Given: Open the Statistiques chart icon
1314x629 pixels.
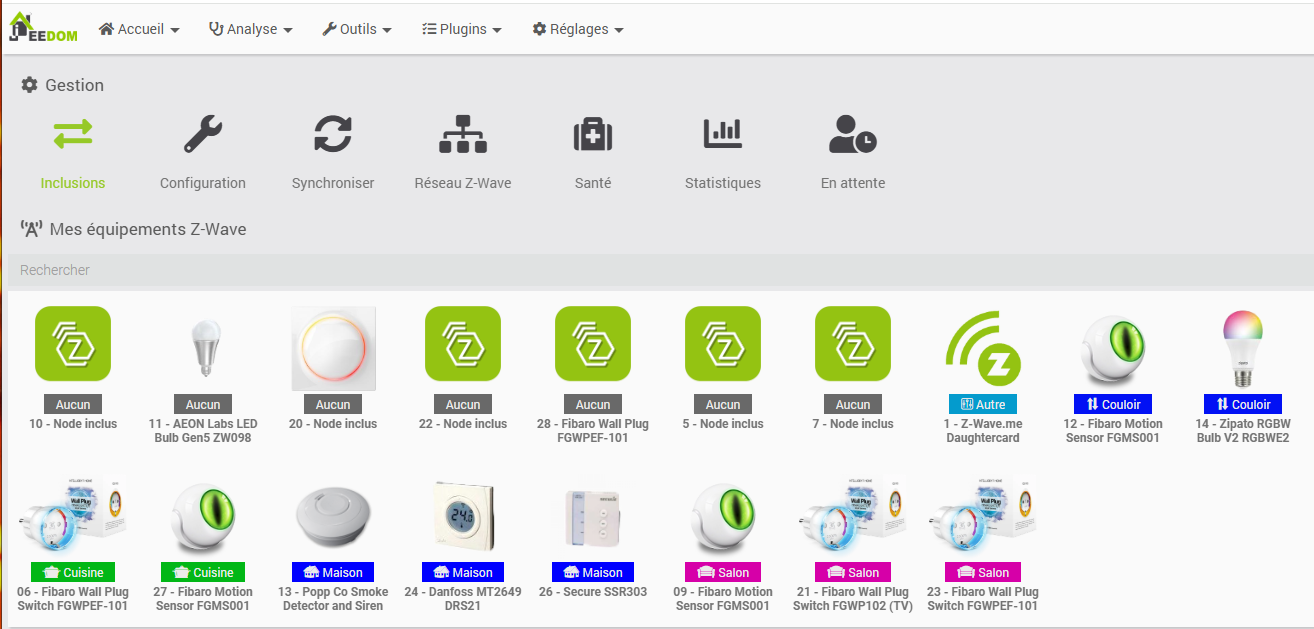Looking at the screenshot, I should point(723,133).
